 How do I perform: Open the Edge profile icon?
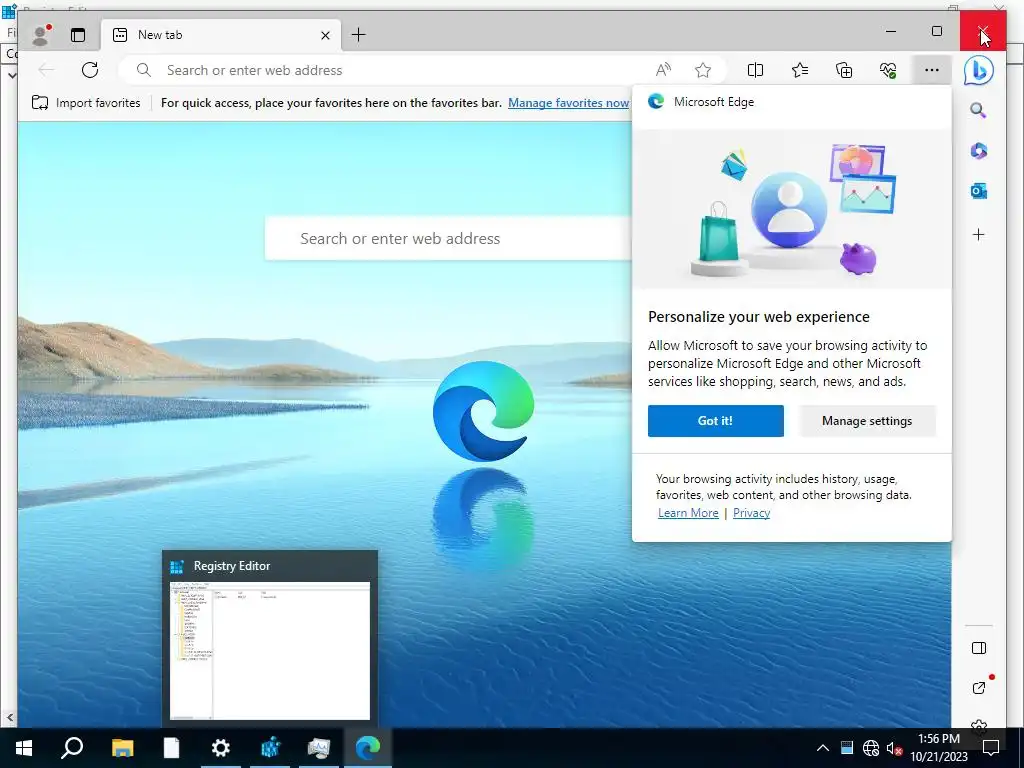click(41, 35)
